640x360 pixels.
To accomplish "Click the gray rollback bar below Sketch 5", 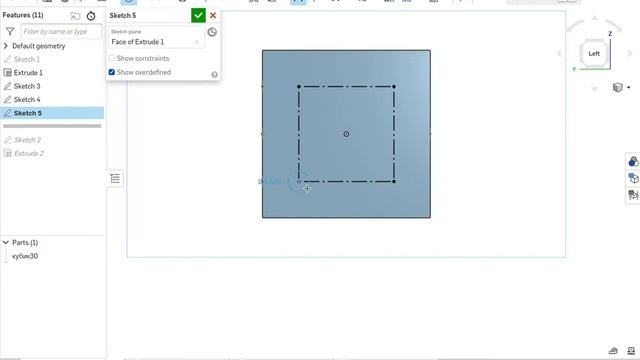I will [x=52, y=126].
